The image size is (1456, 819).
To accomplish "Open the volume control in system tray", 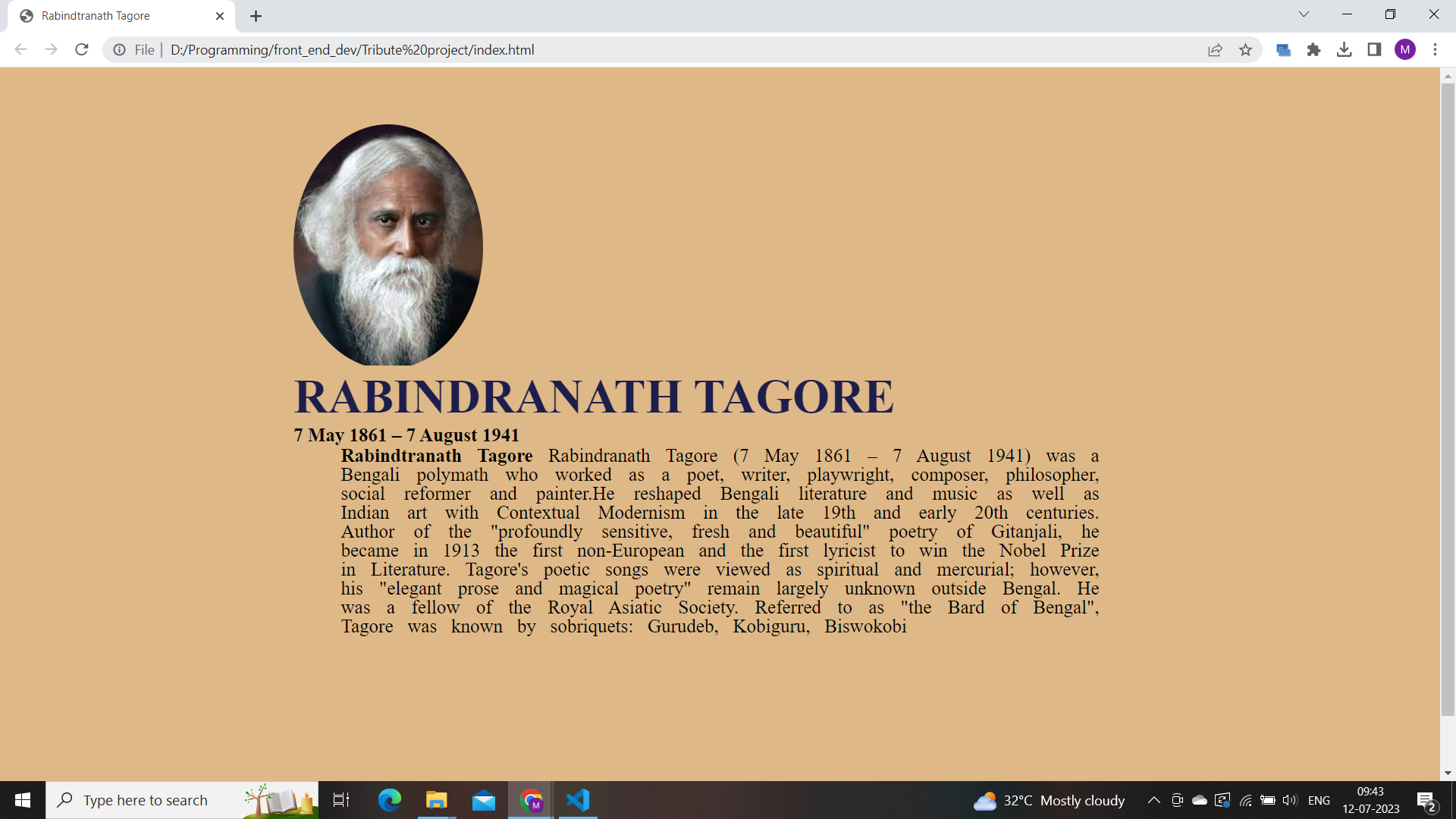I will [1289, 800].
